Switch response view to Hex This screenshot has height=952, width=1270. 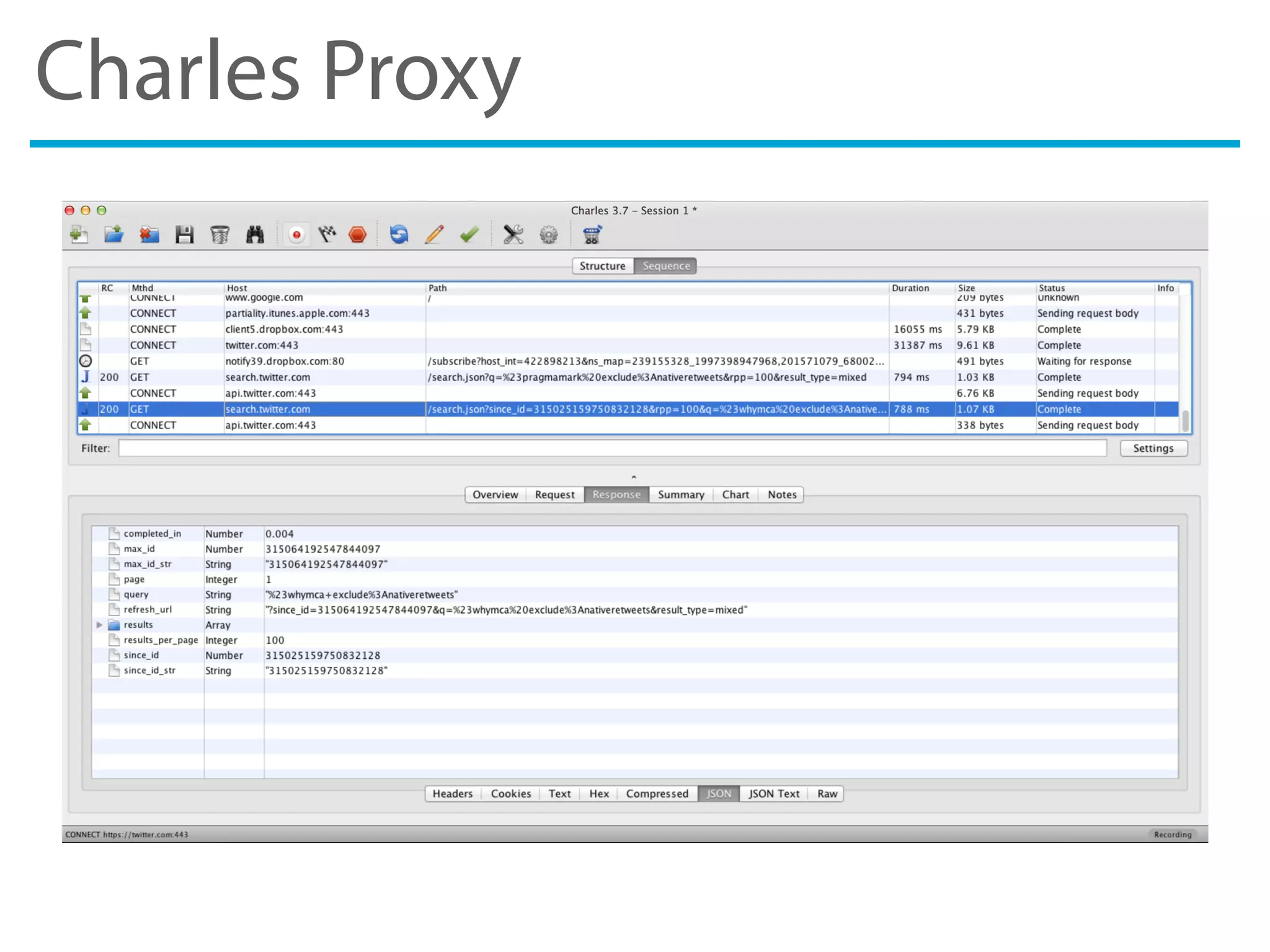click(599, 794)
